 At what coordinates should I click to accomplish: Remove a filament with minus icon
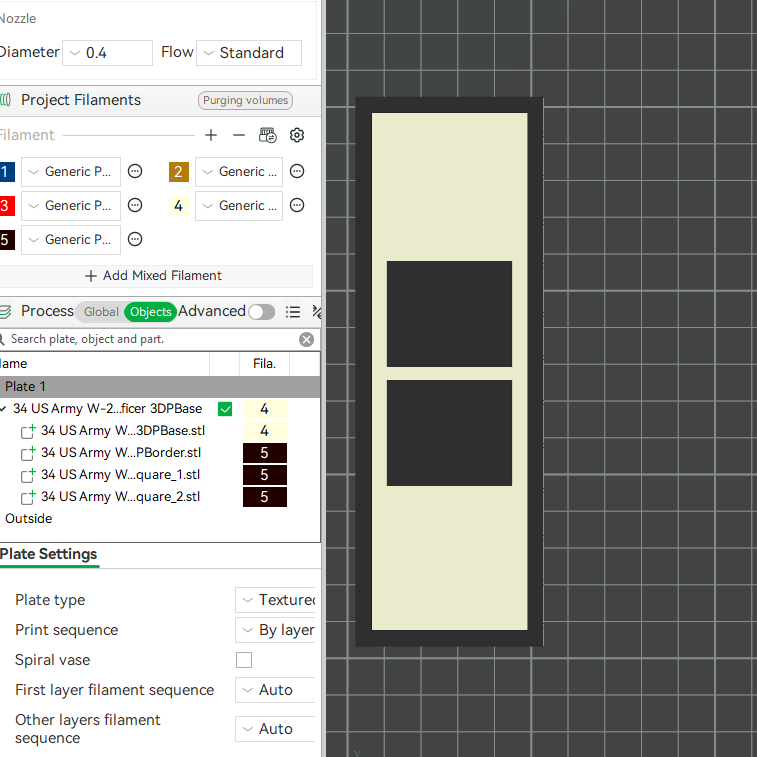tap(238, 135)
